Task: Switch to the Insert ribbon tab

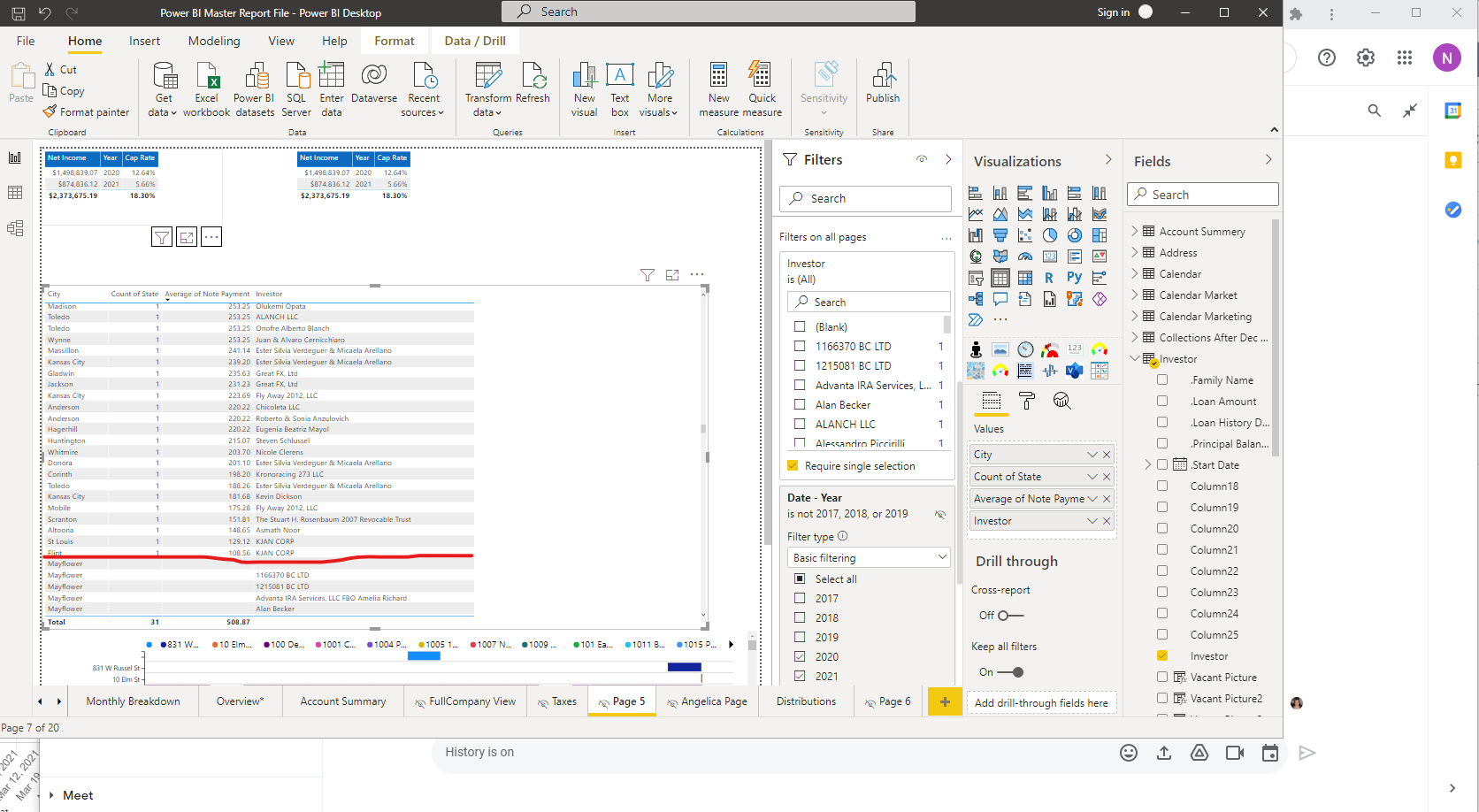Action: coord(144,41)
